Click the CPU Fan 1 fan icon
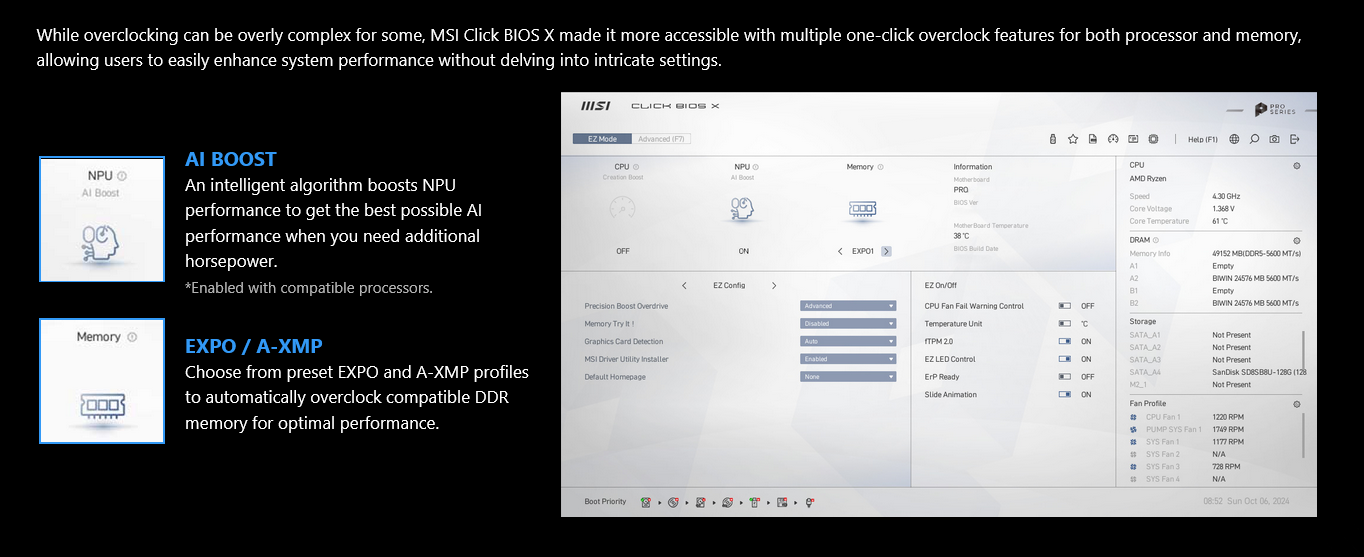The width and height of the screenshot is (1364, 557). tap(1133, 417)
